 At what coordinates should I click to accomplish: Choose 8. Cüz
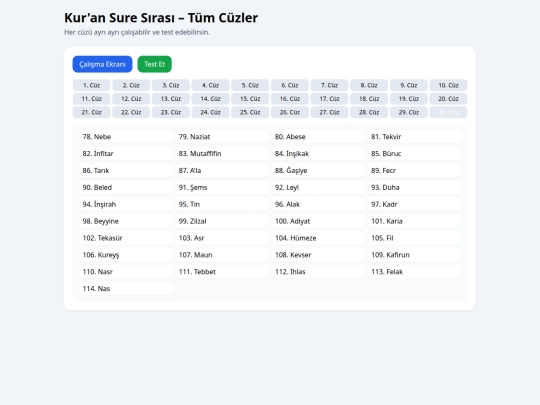(x=369, y=85)
